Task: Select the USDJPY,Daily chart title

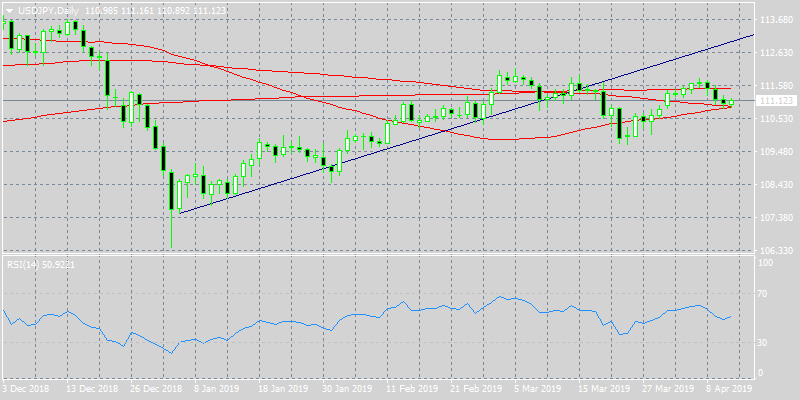Action: pyautogui.click(x=46, y=11)
